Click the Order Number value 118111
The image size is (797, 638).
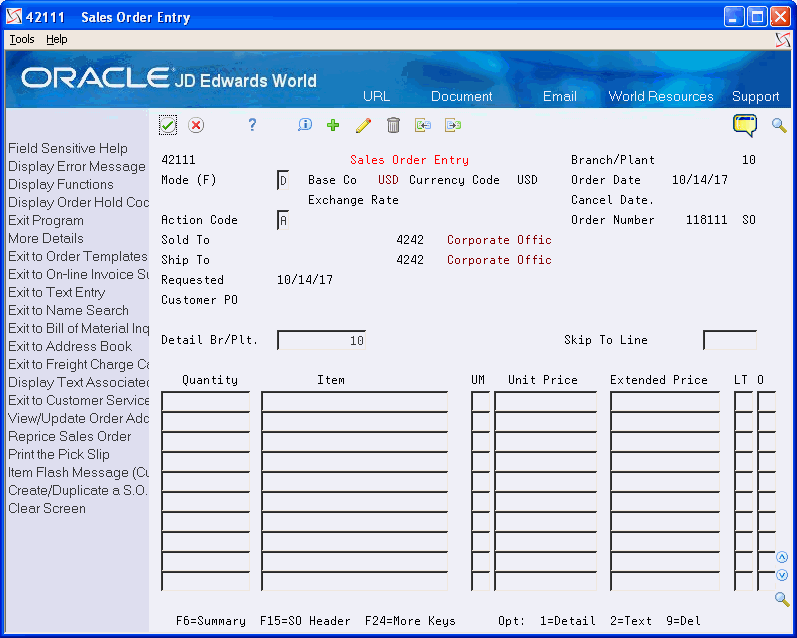[x=706, y=220]
